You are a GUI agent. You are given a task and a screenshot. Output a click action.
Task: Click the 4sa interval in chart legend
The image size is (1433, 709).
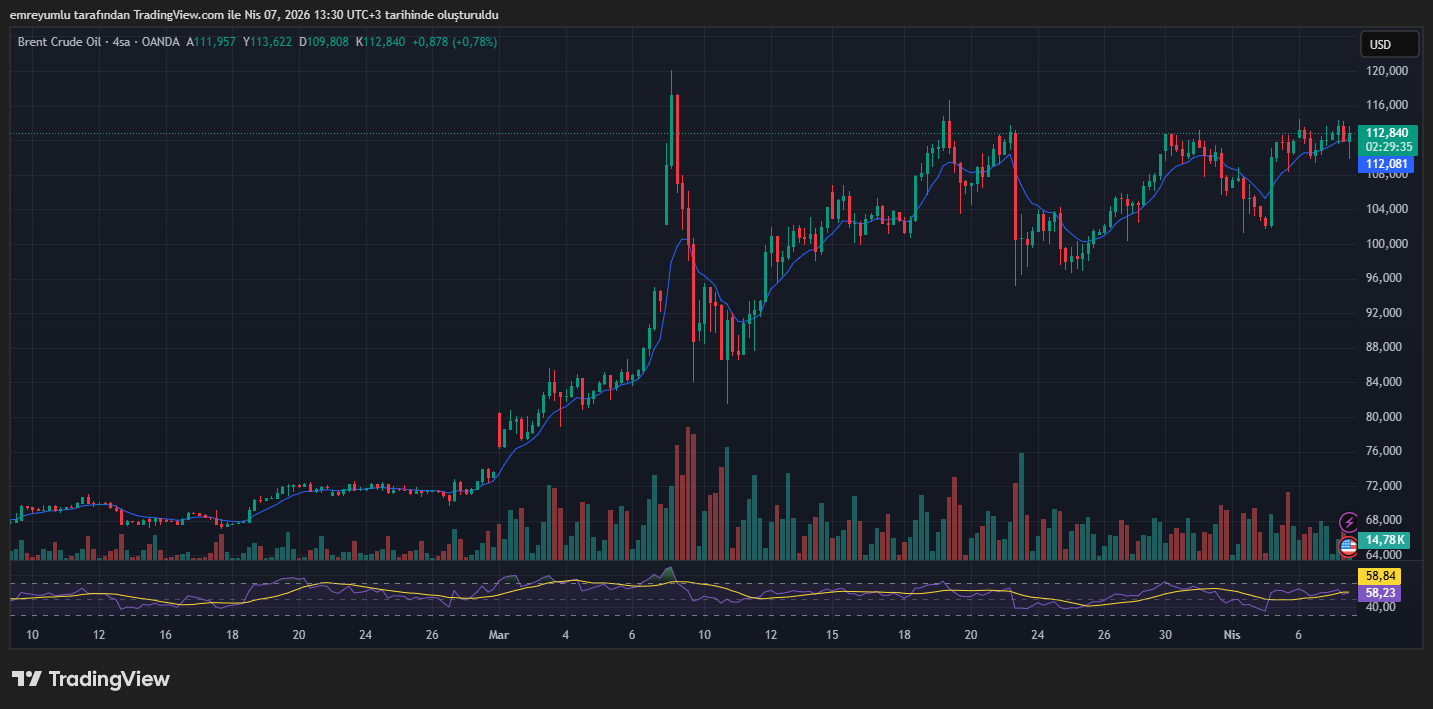coord(122,42)
